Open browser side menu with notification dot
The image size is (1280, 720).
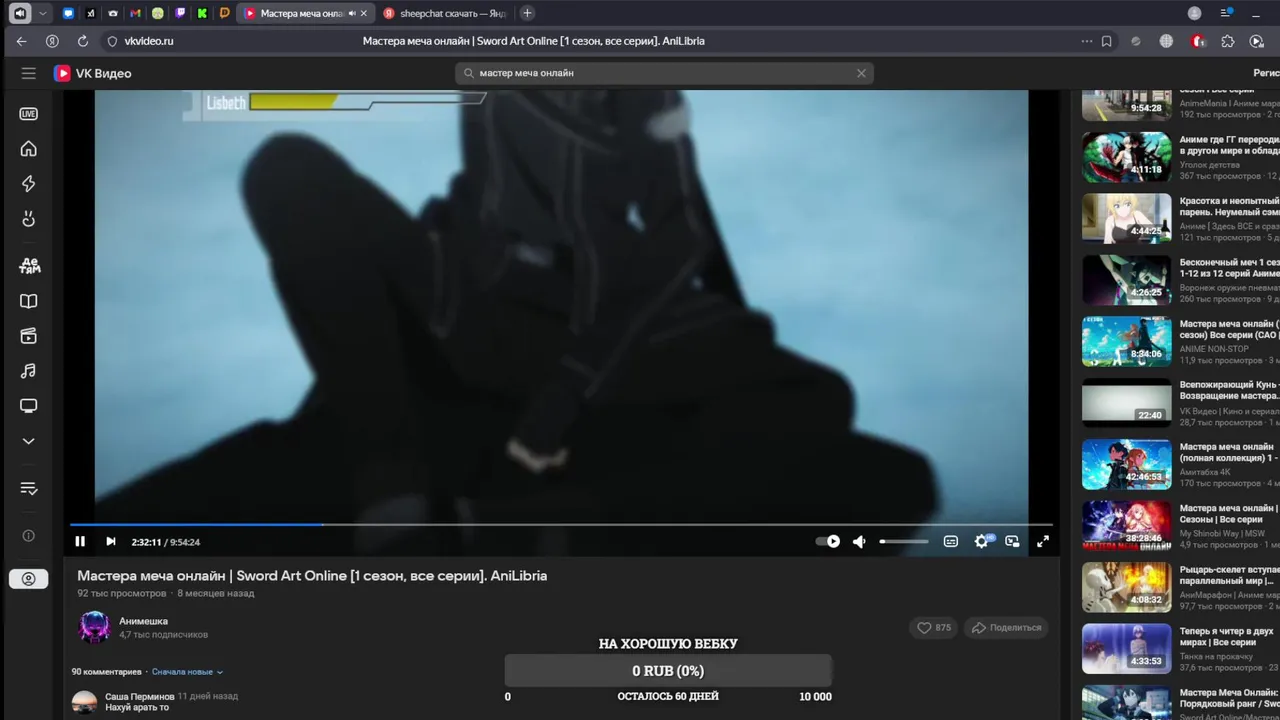pos(1226,13)
